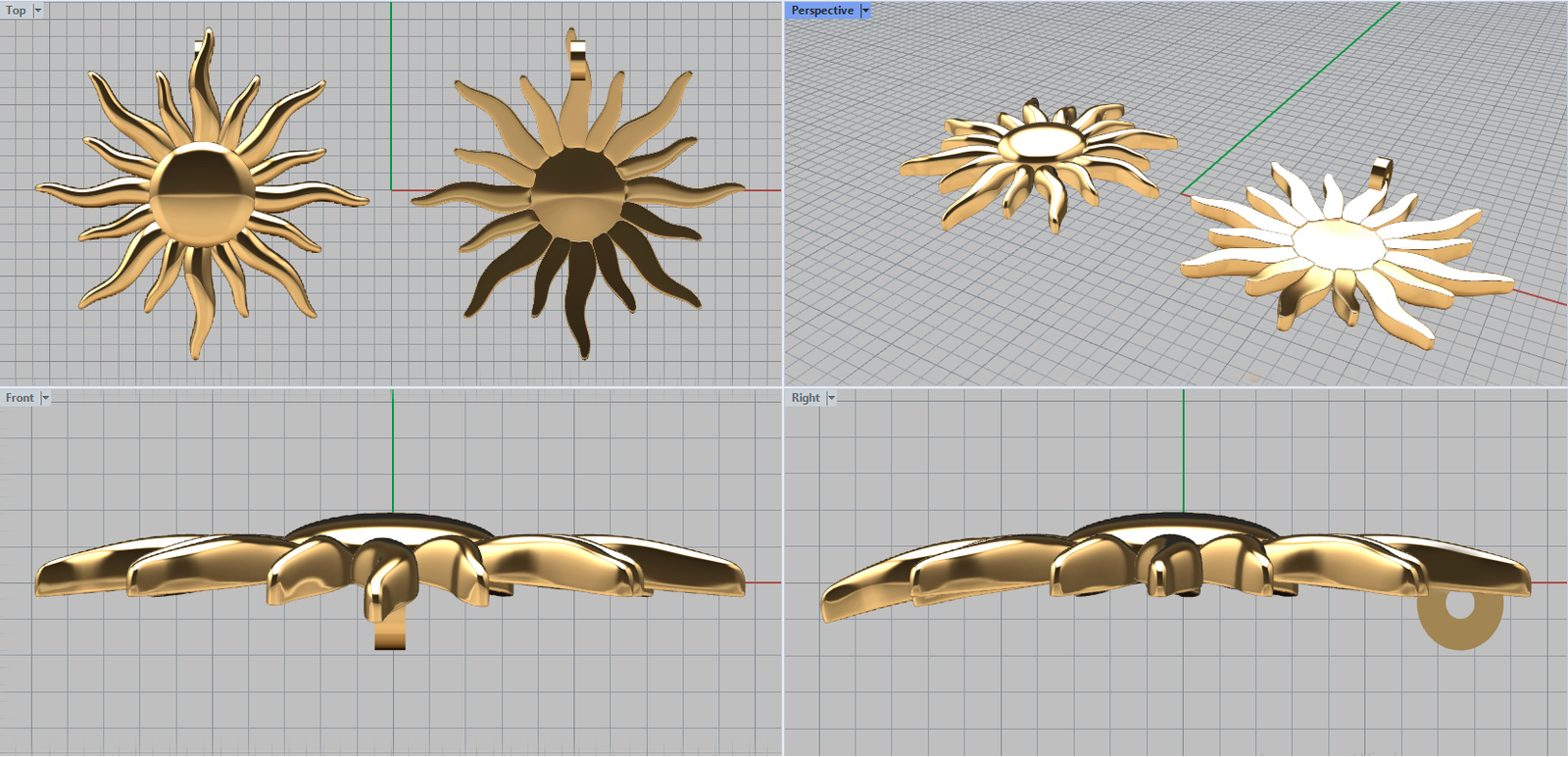Open the Top viewport dropdown arrow
Viewport: 1568px width, 757px height.
(x=38, y=11)
